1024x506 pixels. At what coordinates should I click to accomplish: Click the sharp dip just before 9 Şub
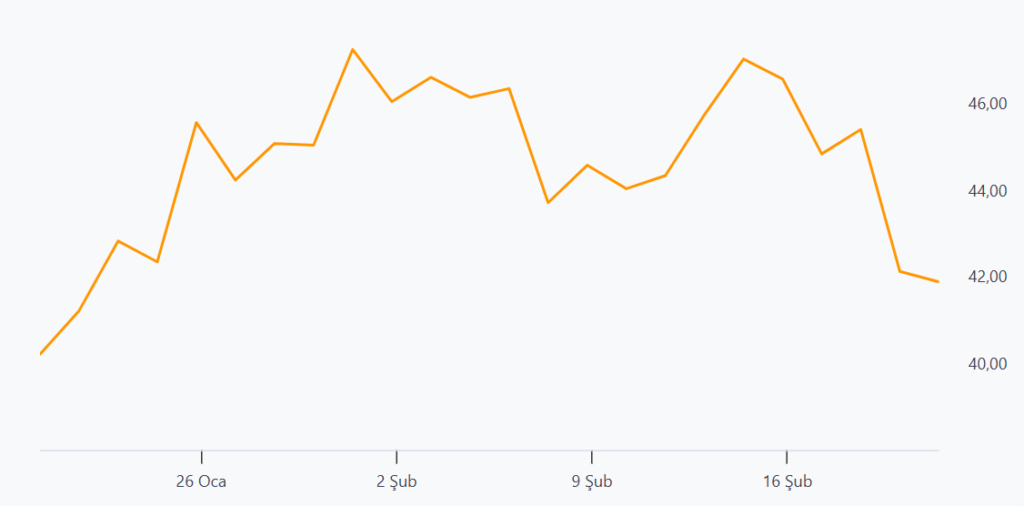click(548, 202)
